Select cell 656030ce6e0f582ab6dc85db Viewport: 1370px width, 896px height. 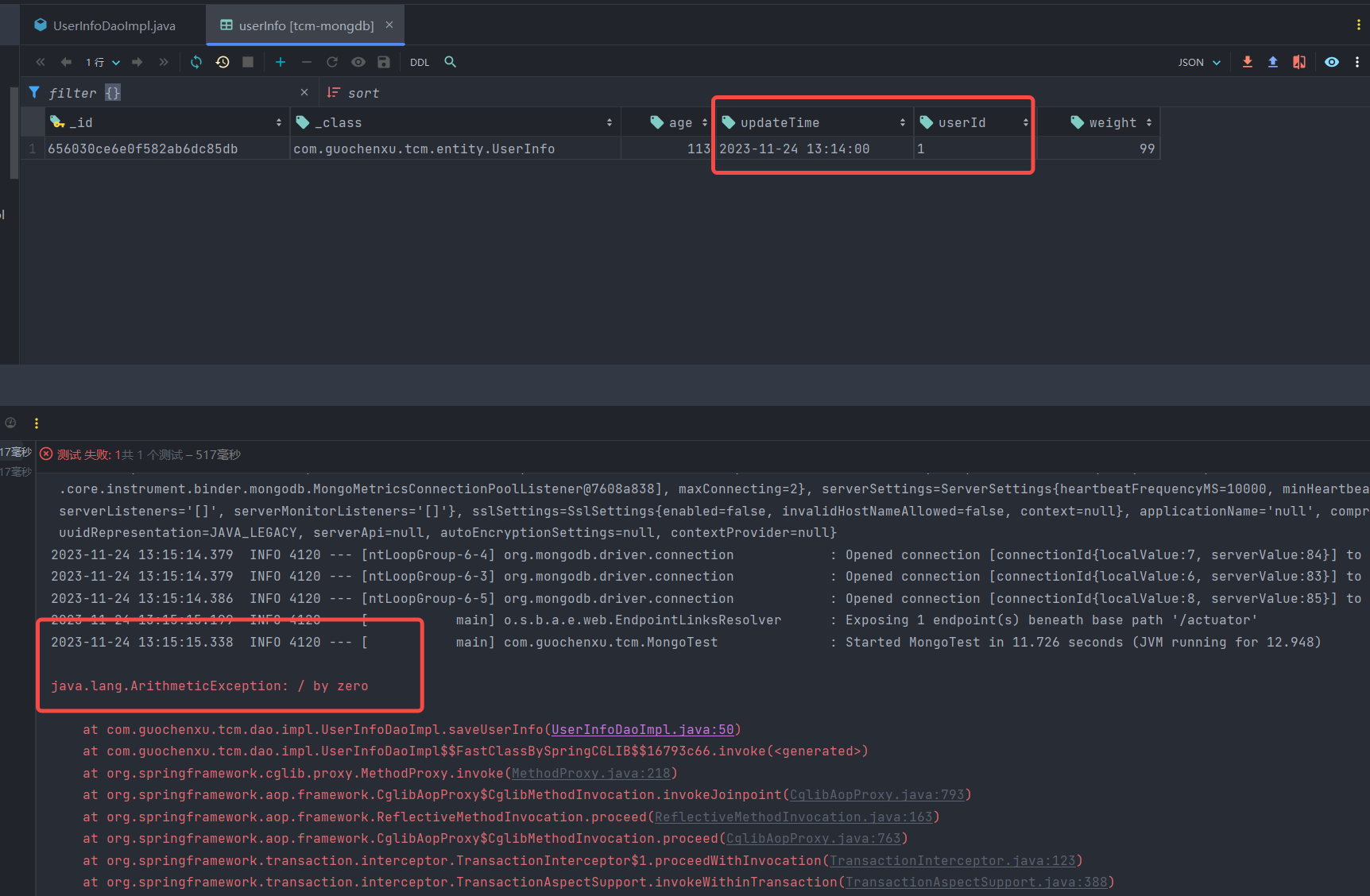(x=166, y=149)
